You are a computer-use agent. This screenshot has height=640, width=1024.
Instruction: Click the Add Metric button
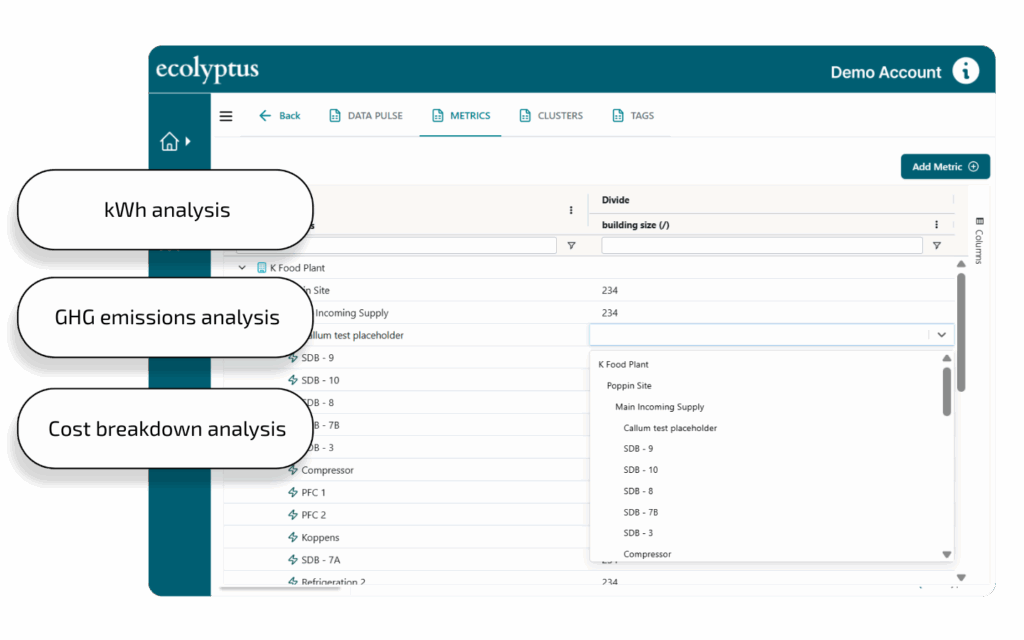point(944,167)
